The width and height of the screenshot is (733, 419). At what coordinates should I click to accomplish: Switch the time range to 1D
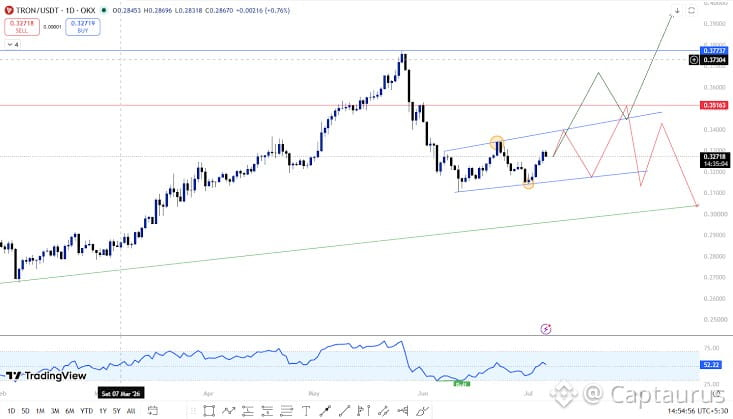[11, 411]
